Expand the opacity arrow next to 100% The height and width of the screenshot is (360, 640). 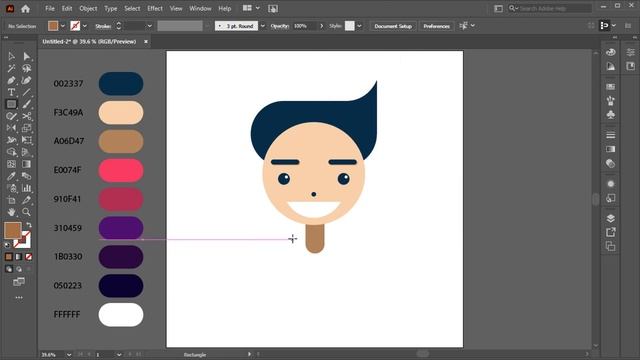point(322,26)
